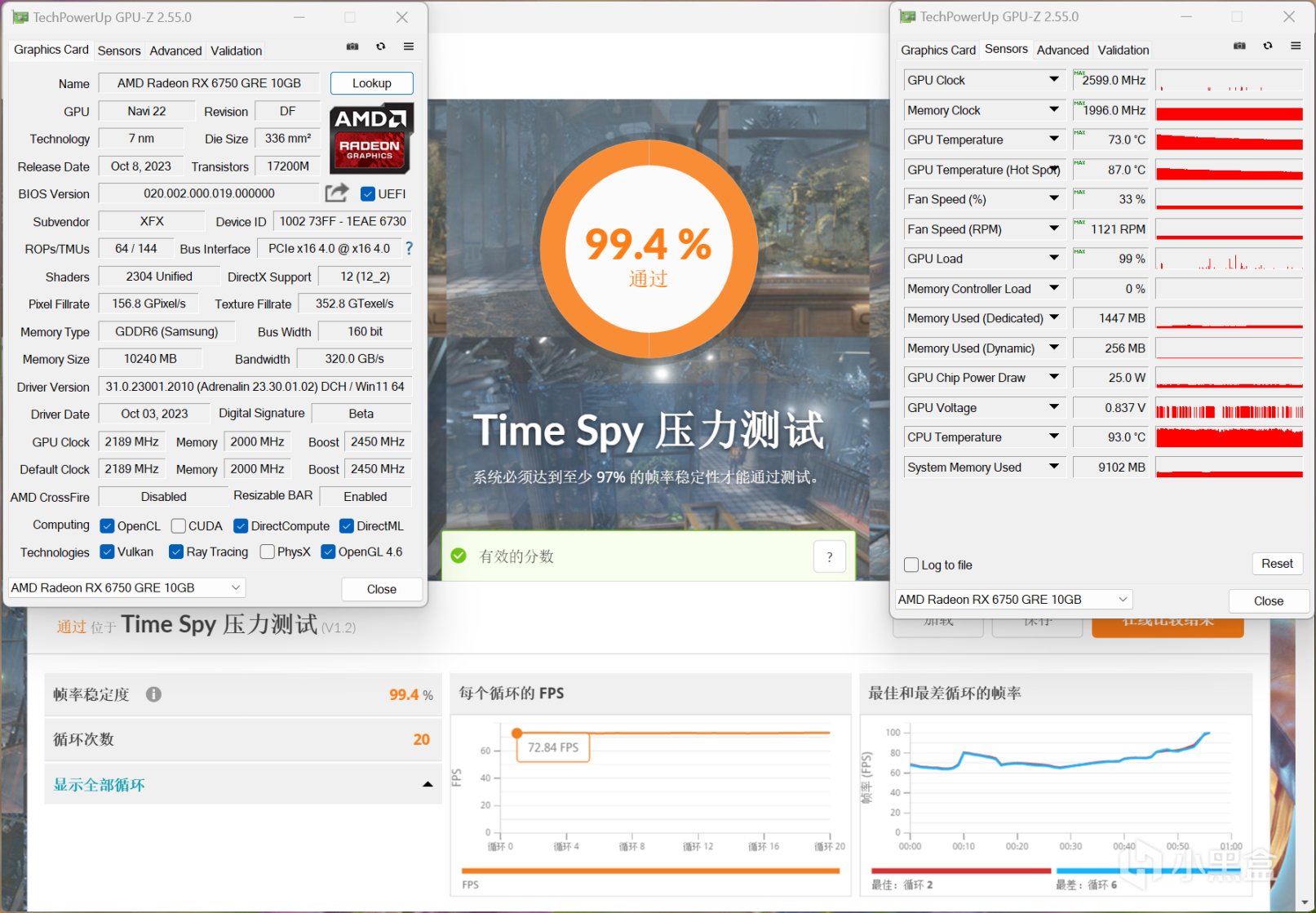
Task: Click the Driver Version value field
Action: pos(255,387)
